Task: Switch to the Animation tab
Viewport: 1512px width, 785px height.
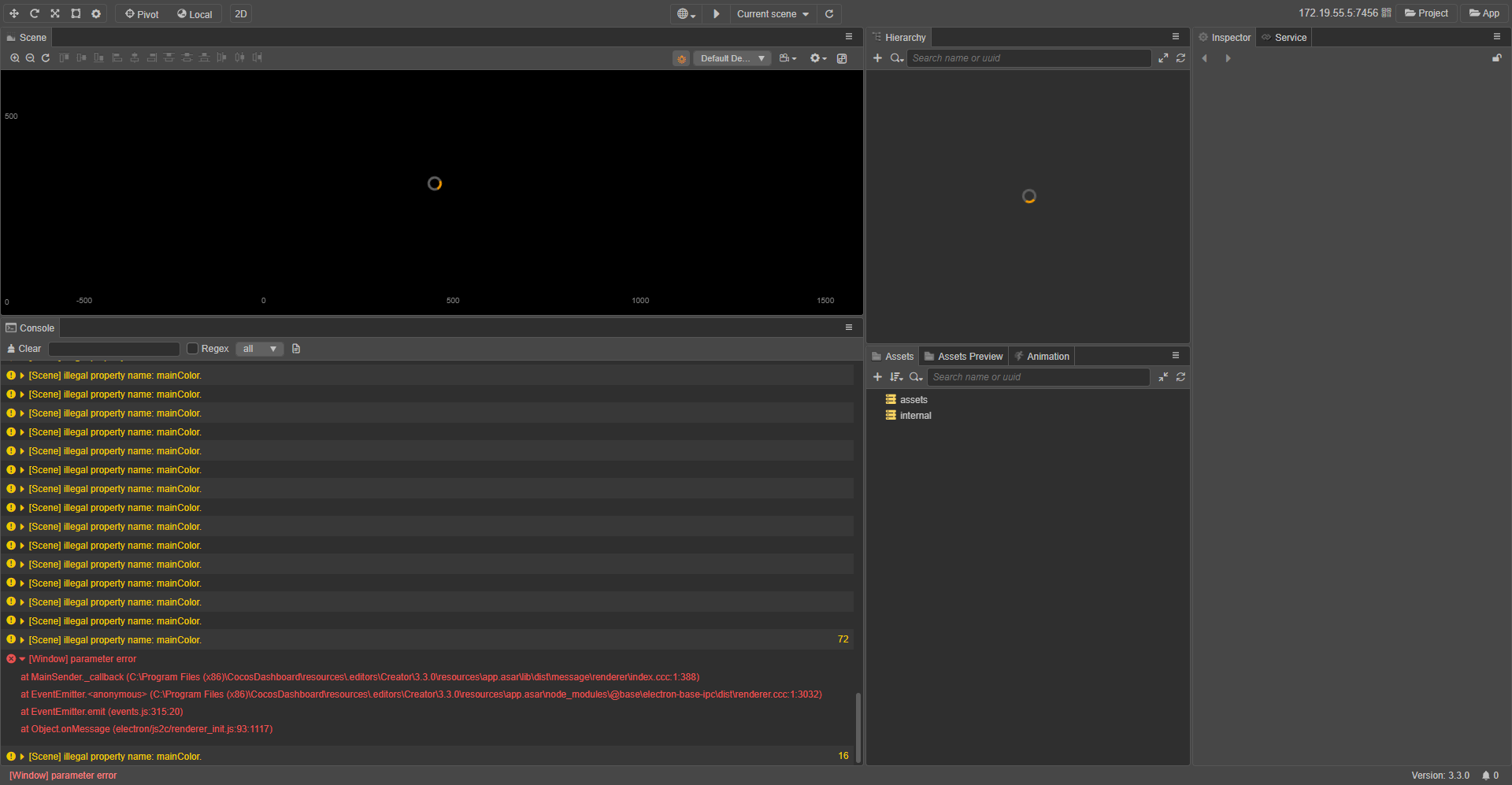Action: coord(1042,356)
